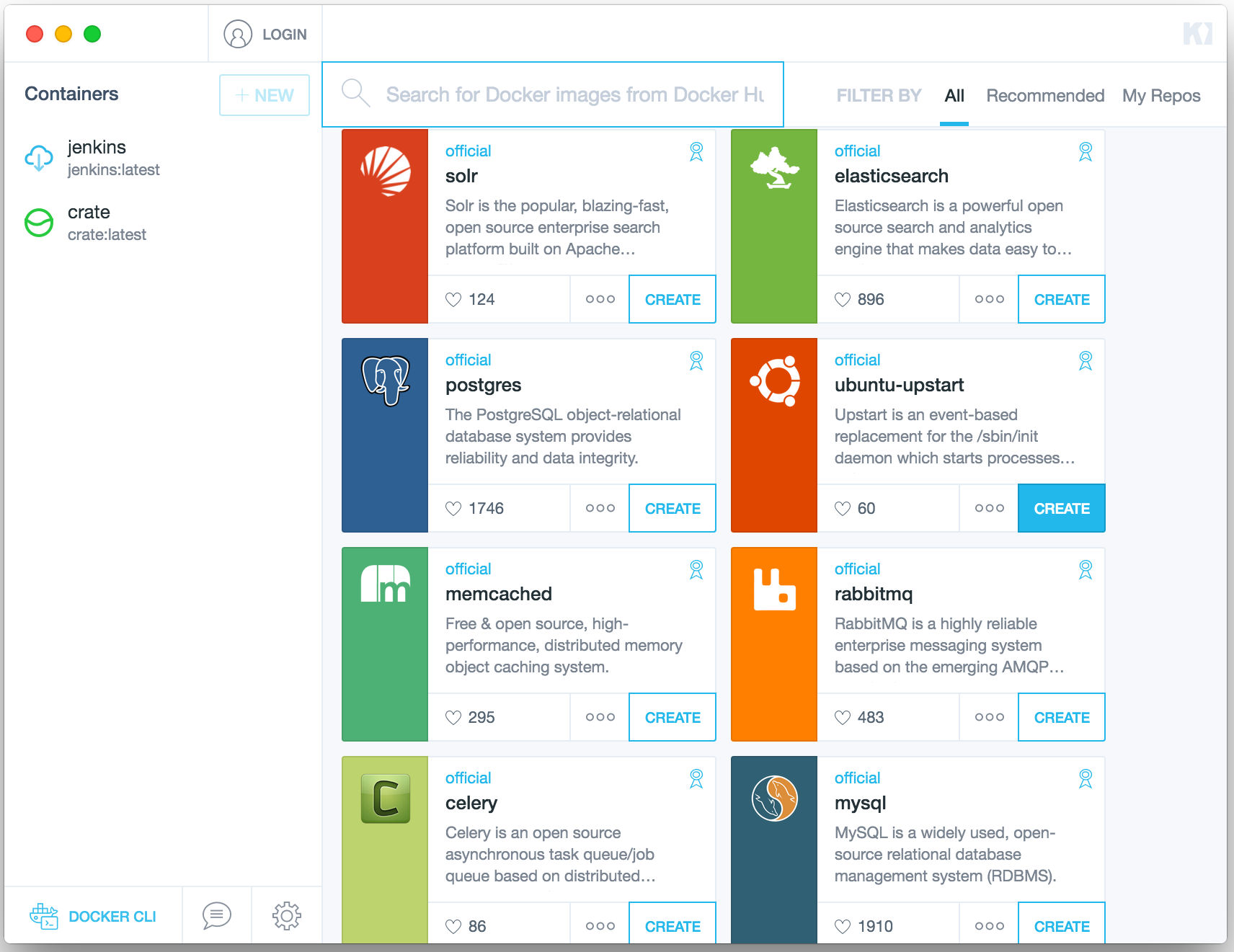The width and height of the screenshot is (1234, 952).
Task: Open preferences via the gear icon
Action: 287,916
